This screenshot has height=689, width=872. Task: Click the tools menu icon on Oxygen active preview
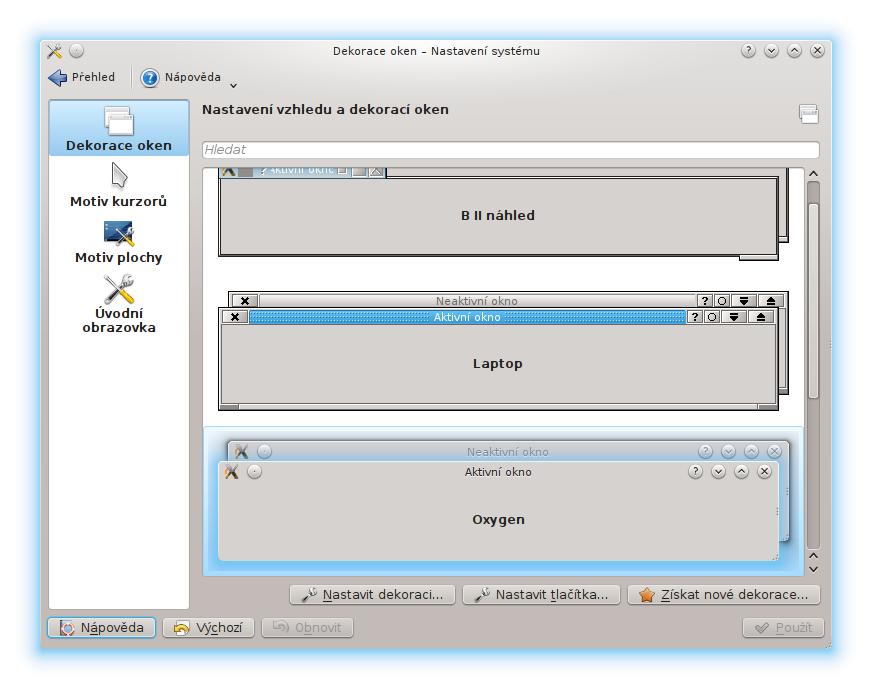point(231,472)
